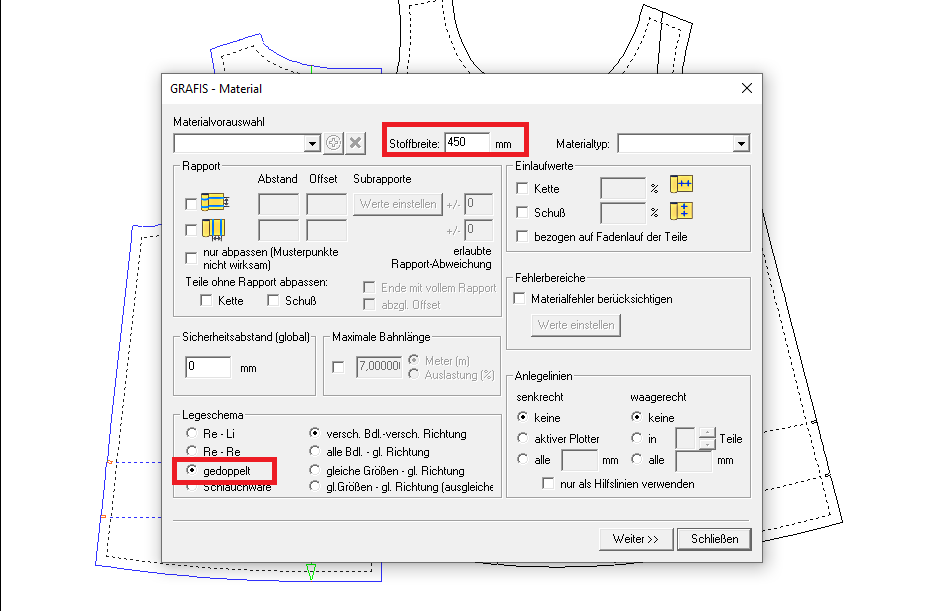Select waagerecht 'in' Teile option
The height and width of the screenshot is (611, 951).
click(x=636, y=437)
